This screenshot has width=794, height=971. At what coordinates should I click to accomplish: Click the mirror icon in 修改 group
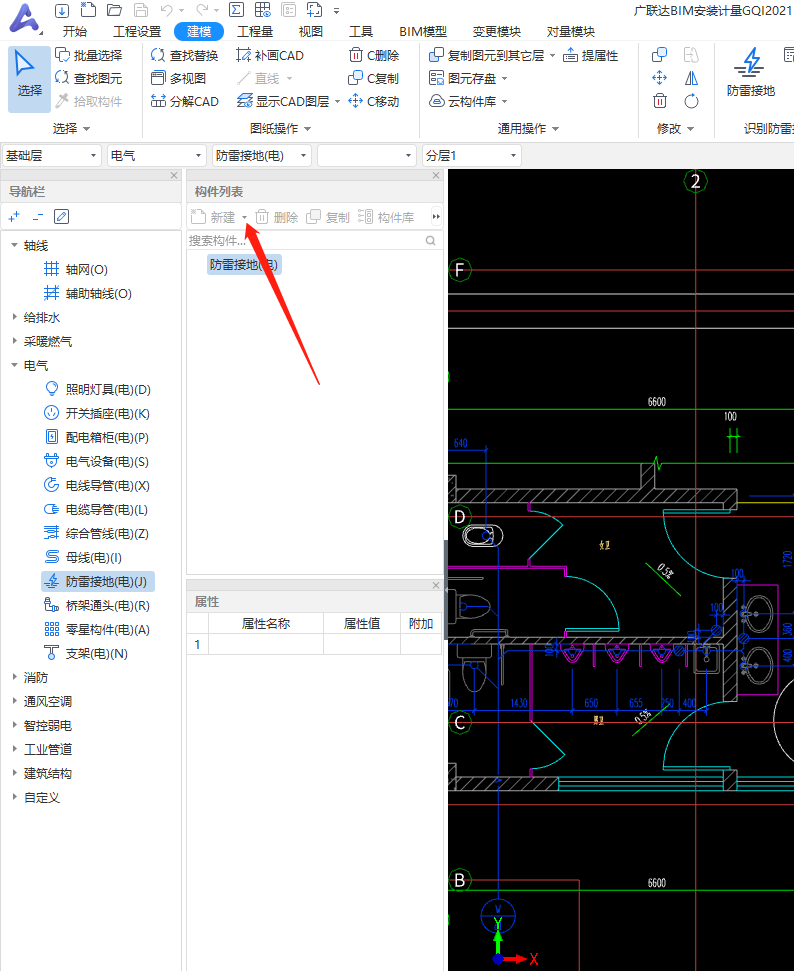[691, 78]
